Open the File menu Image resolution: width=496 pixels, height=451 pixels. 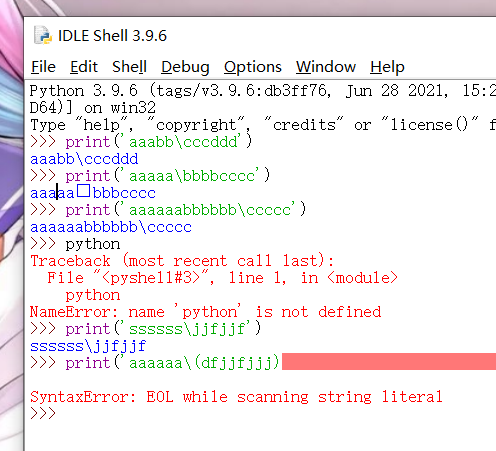[43, 67]
